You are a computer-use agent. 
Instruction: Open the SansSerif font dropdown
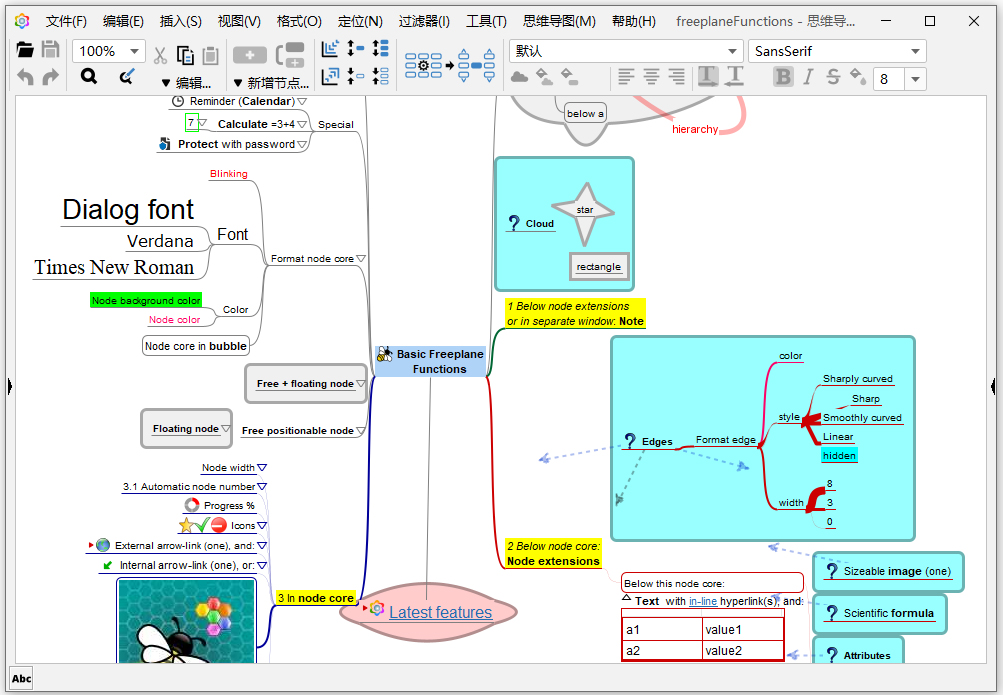click(914, 52)
